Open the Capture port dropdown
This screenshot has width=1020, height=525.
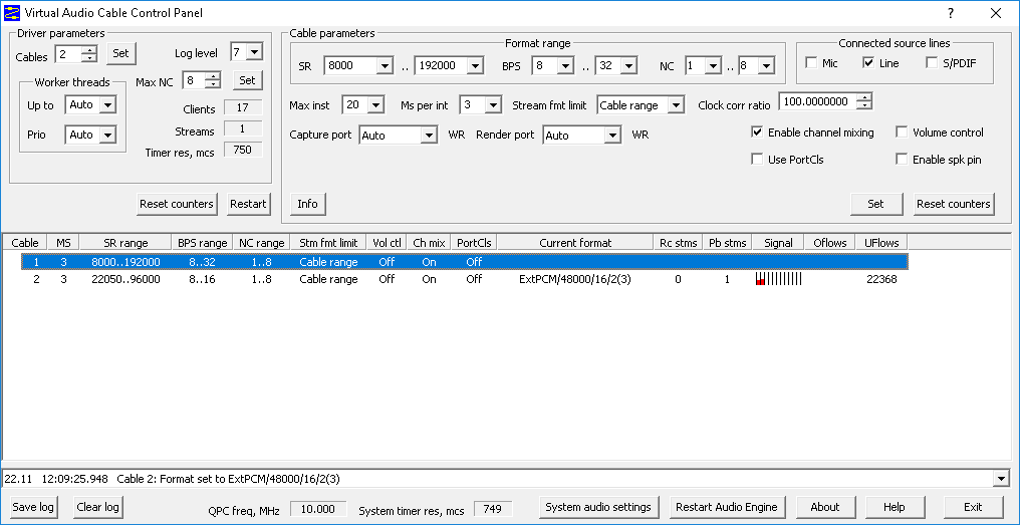(428, 135)
